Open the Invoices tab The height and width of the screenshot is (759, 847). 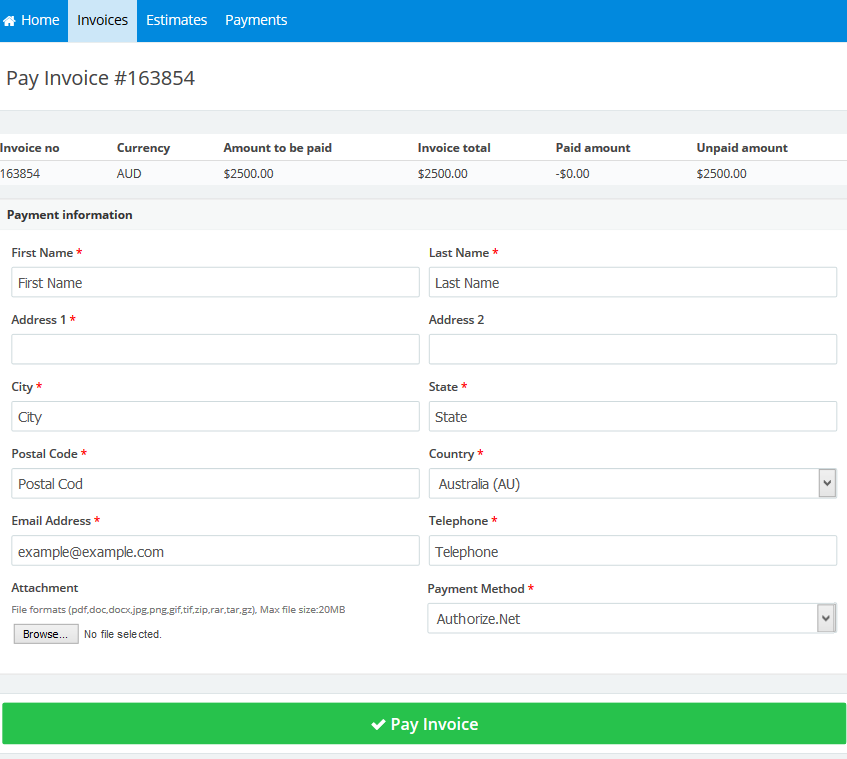point(102,21)
